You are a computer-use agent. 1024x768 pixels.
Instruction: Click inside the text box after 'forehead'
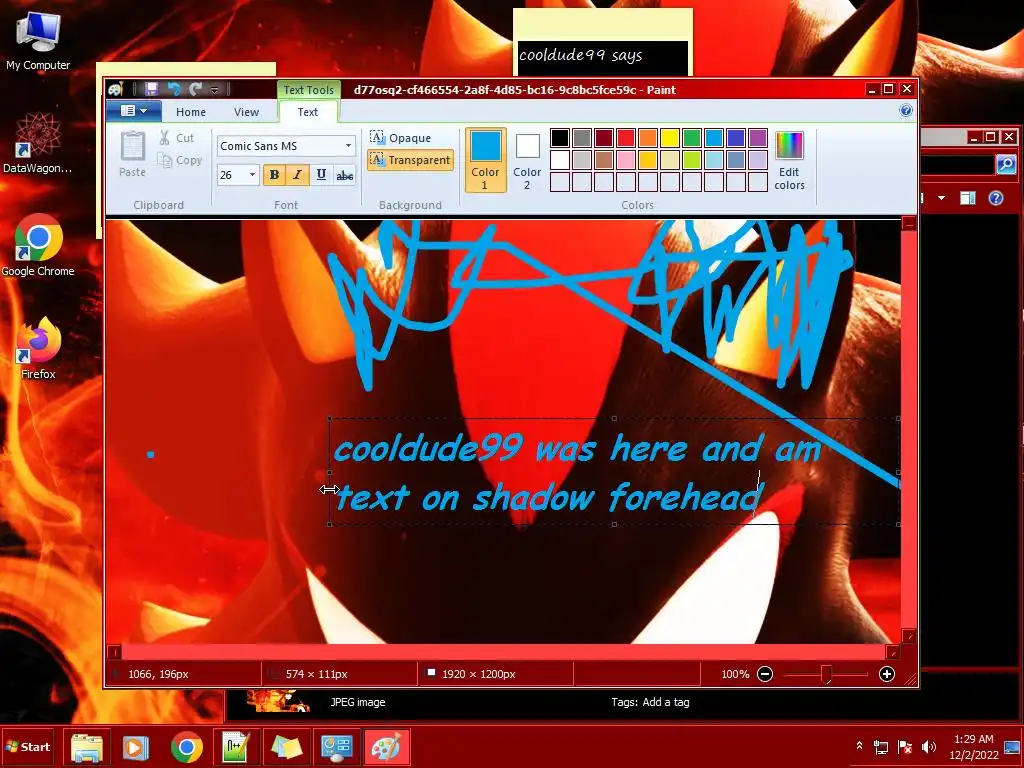pyautogui.click(x=767, y=498)
